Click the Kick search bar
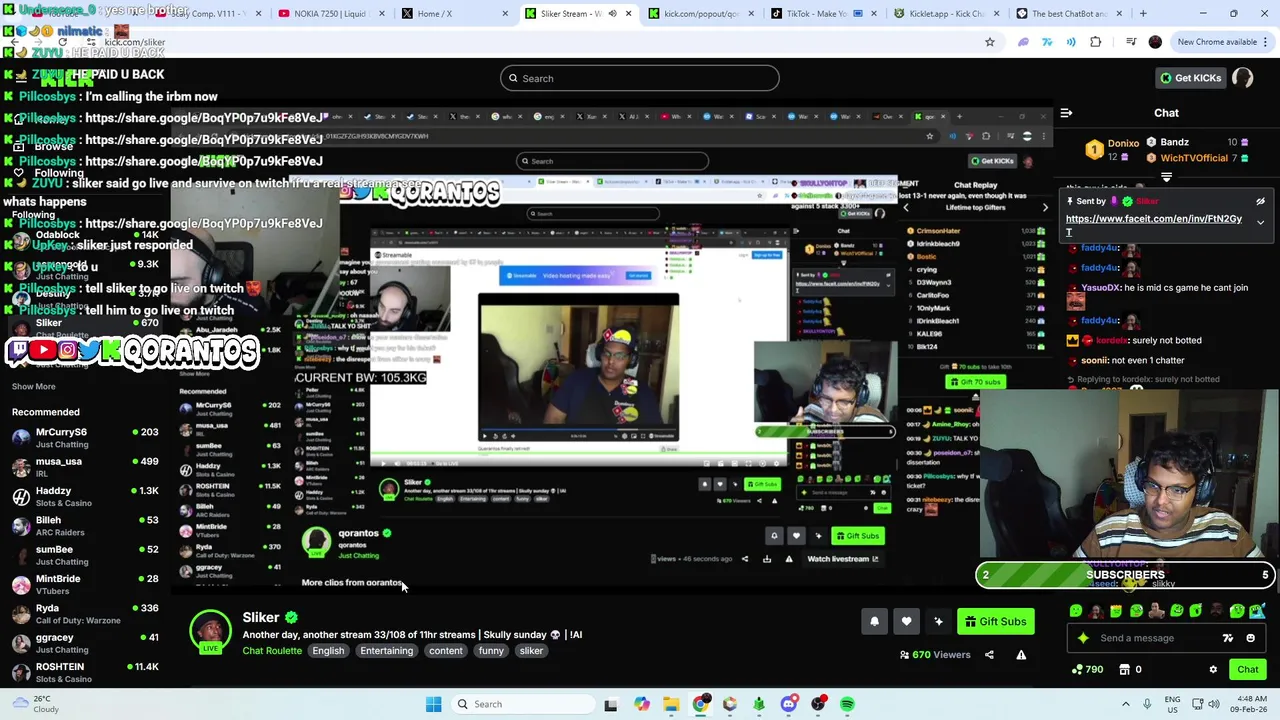The width and height of the screenshot is (1280, 720). coord(639,78)
